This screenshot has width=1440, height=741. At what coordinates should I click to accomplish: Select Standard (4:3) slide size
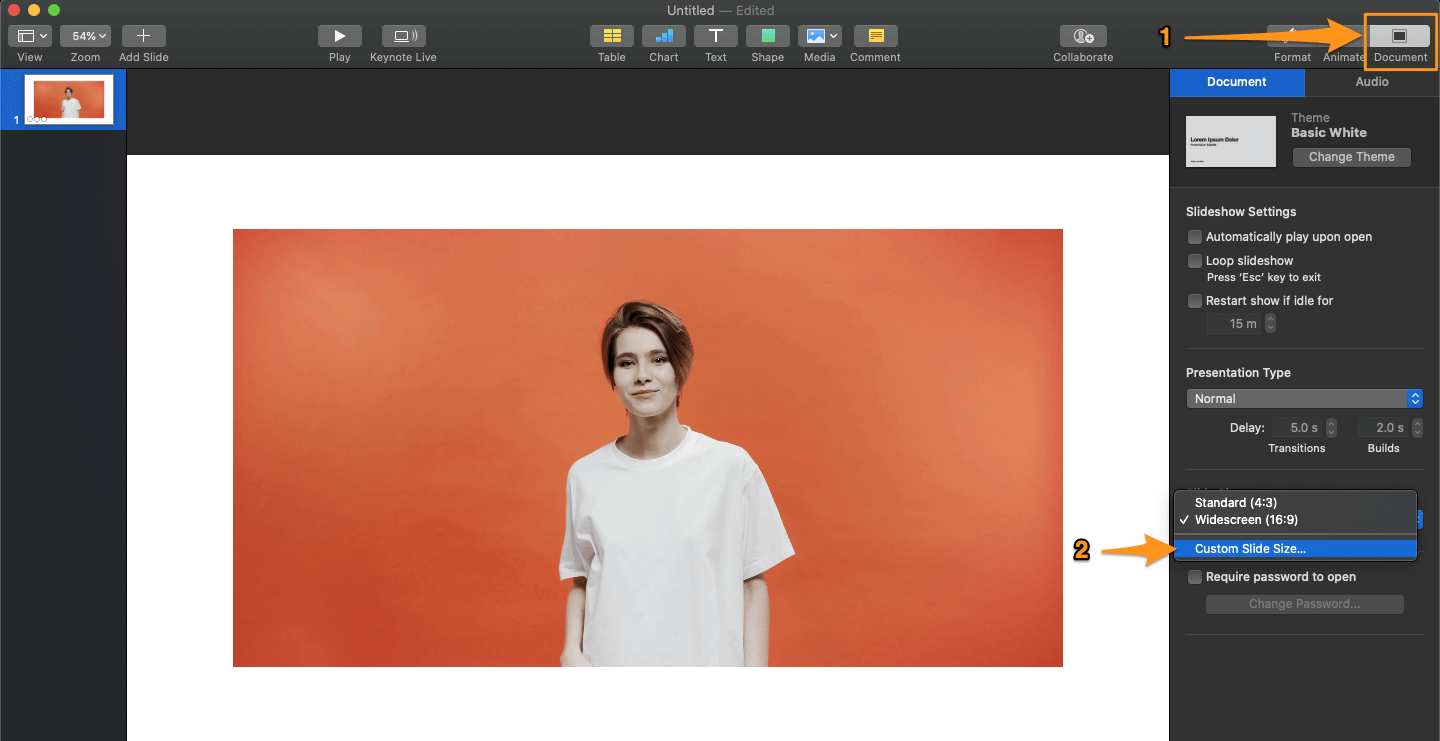pos(1295,503)
